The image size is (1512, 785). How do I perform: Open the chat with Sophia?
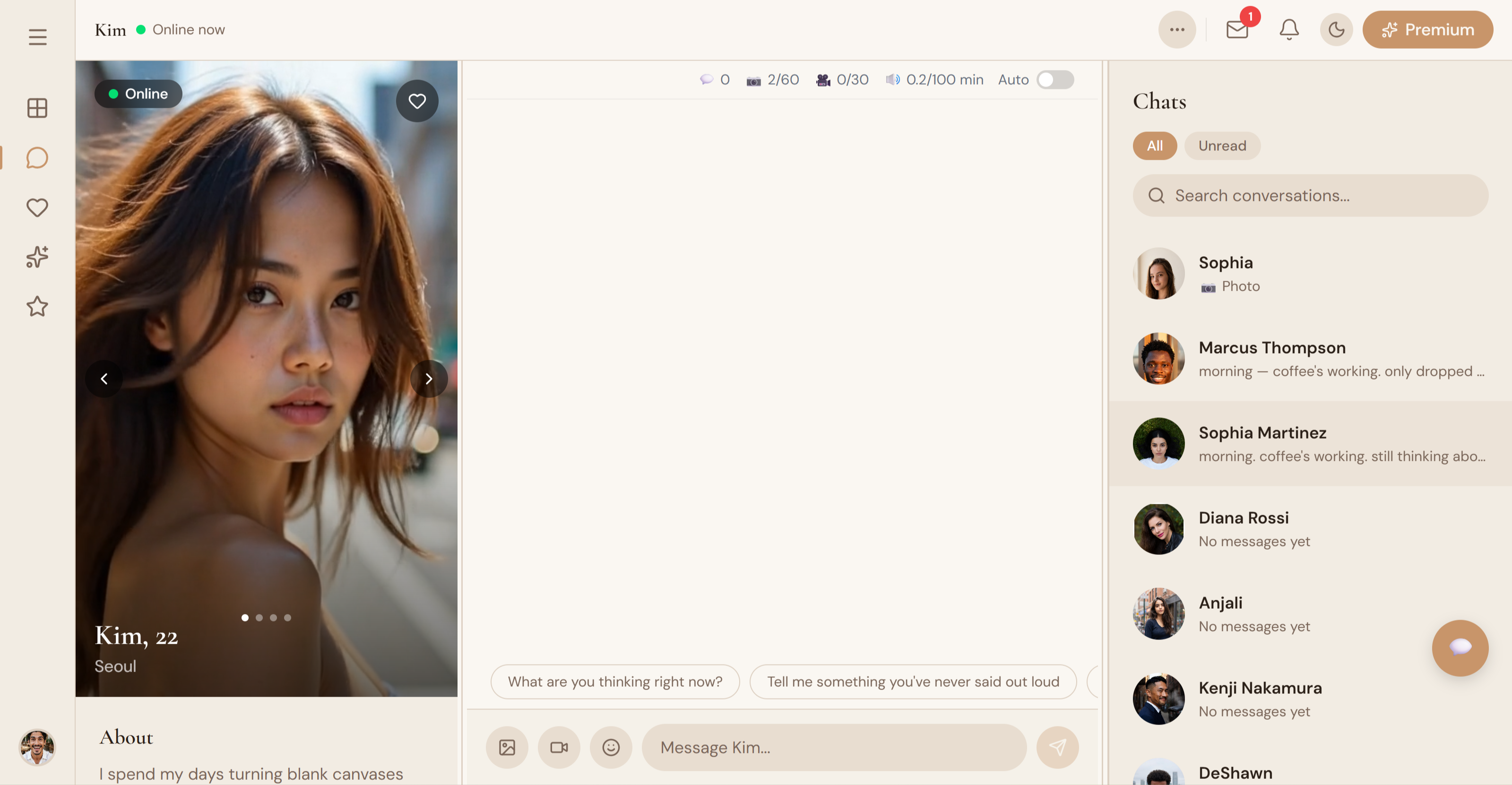pyautogui.click(x=1310, y=273)
